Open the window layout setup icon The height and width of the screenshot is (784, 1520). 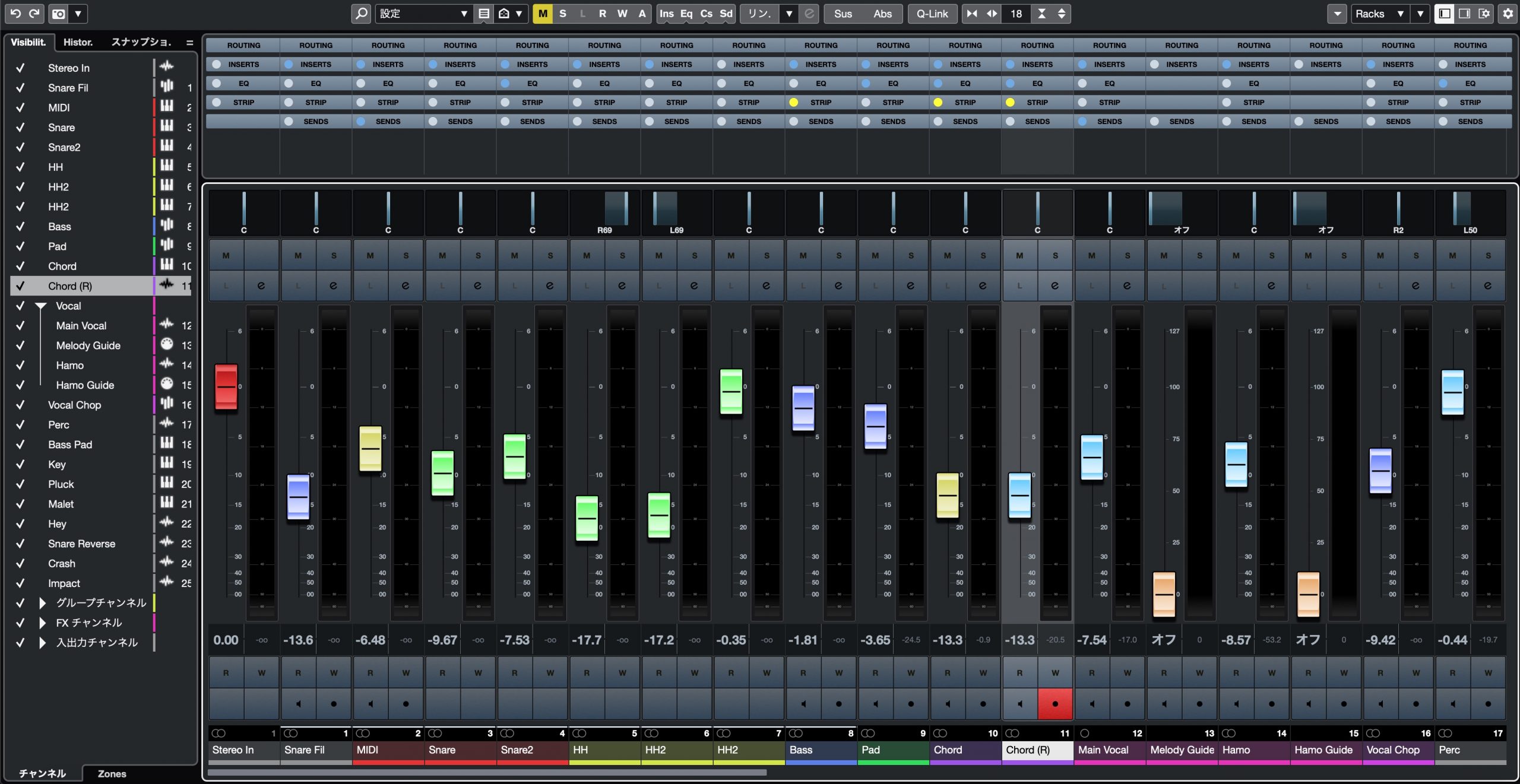tap(1484, 13)
